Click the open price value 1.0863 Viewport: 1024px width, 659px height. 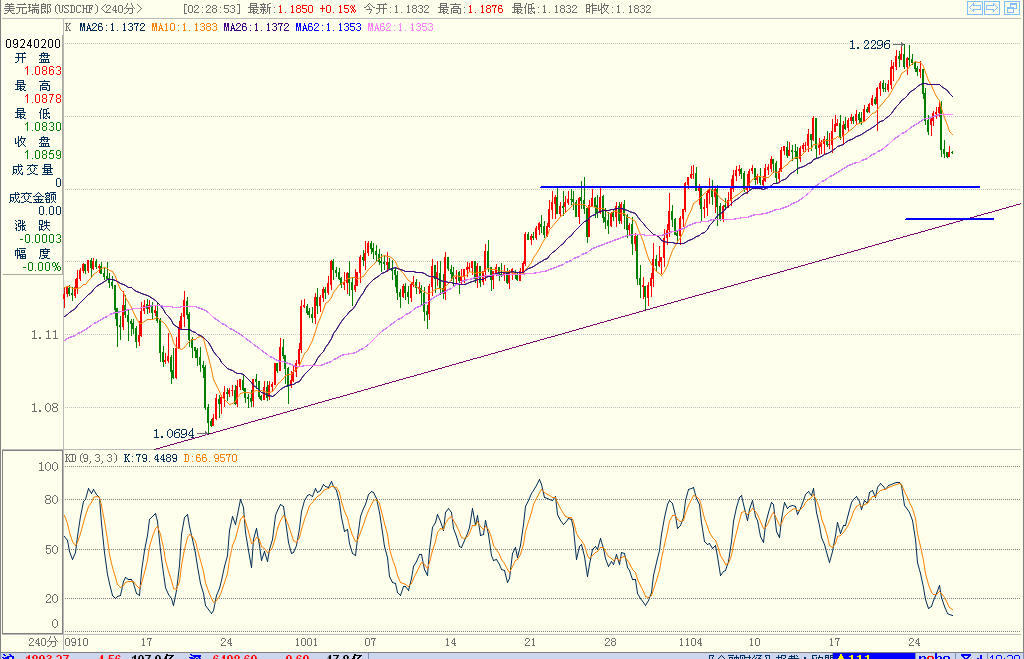coord(43,71)
